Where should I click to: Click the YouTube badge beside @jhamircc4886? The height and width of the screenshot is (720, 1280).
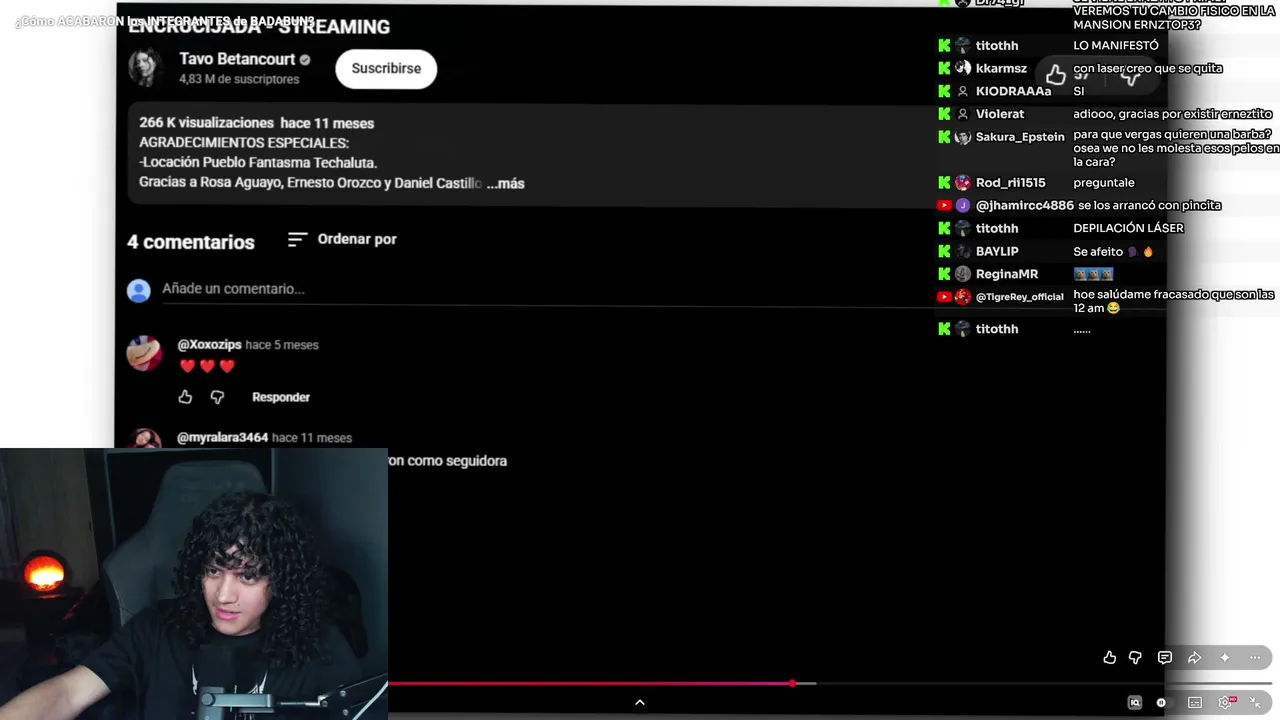pos(944,205)
